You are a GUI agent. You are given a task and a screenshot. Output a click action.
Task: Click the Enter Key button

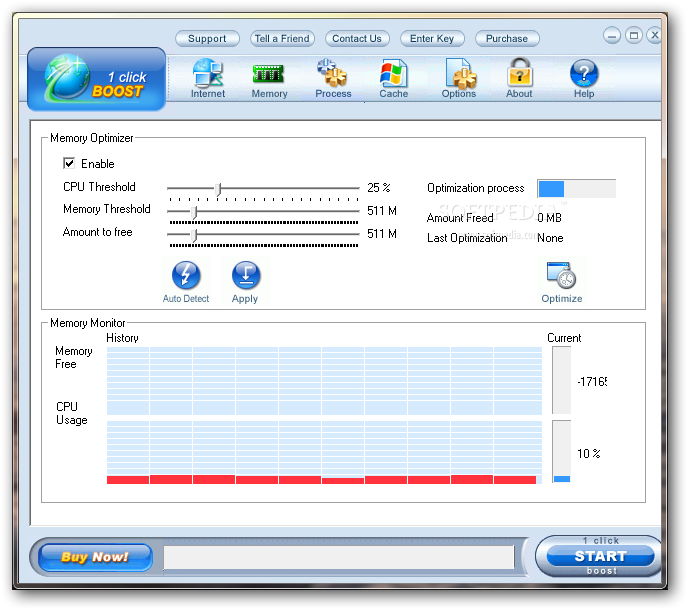point(432,39)
